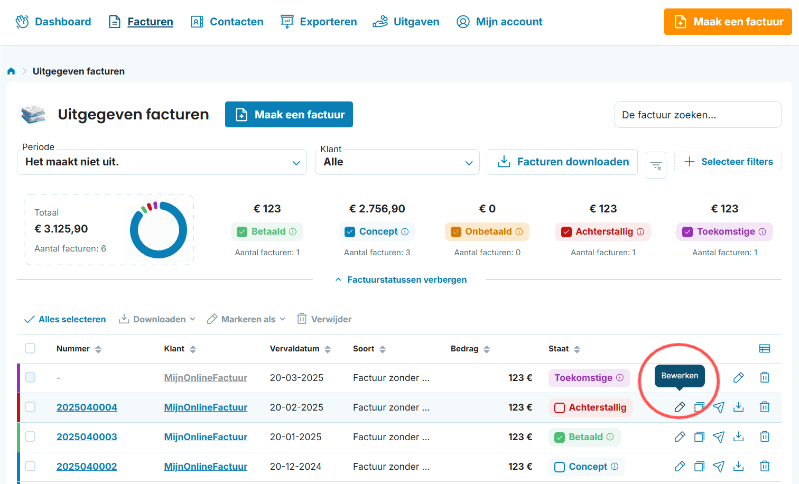Click Facturen downloaden button
This screenshot has height=484, width=799.
tap(563, 162)
